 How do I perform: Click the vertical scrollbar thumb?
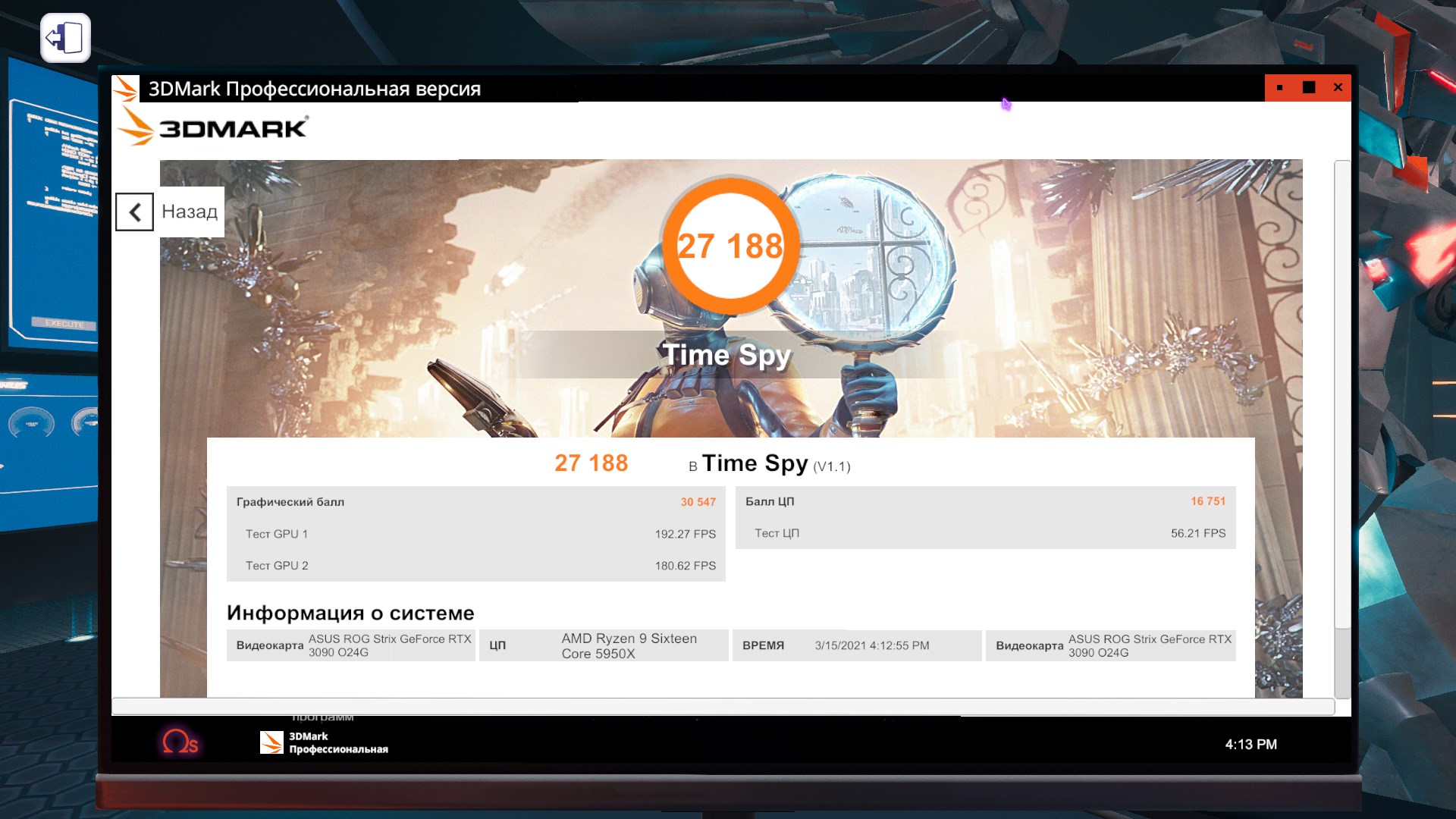(x=1342, y=394)
